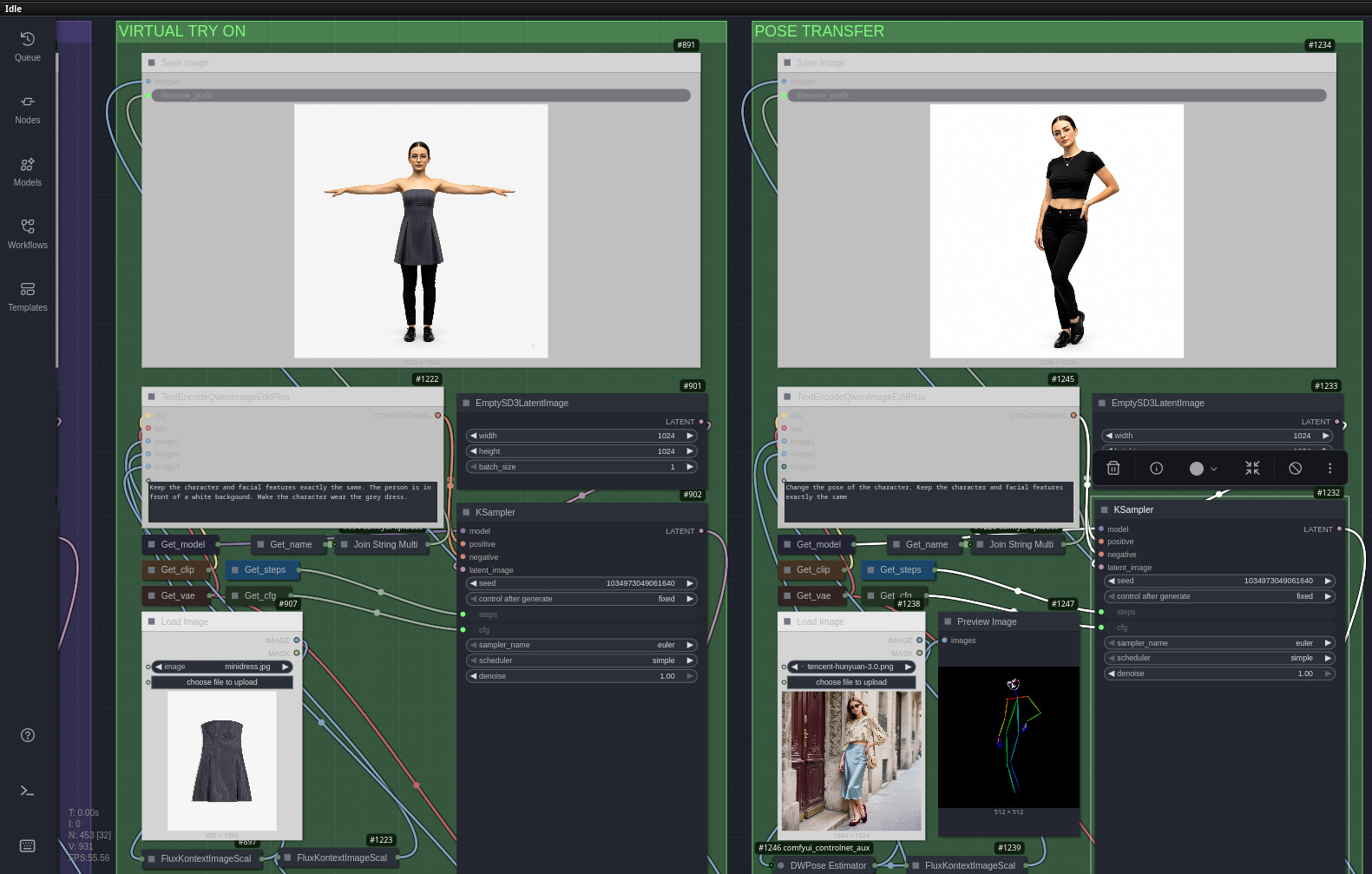Open scheduler combo in right KSampler
Screen dimensions: 1372x874
(1218, 658)
